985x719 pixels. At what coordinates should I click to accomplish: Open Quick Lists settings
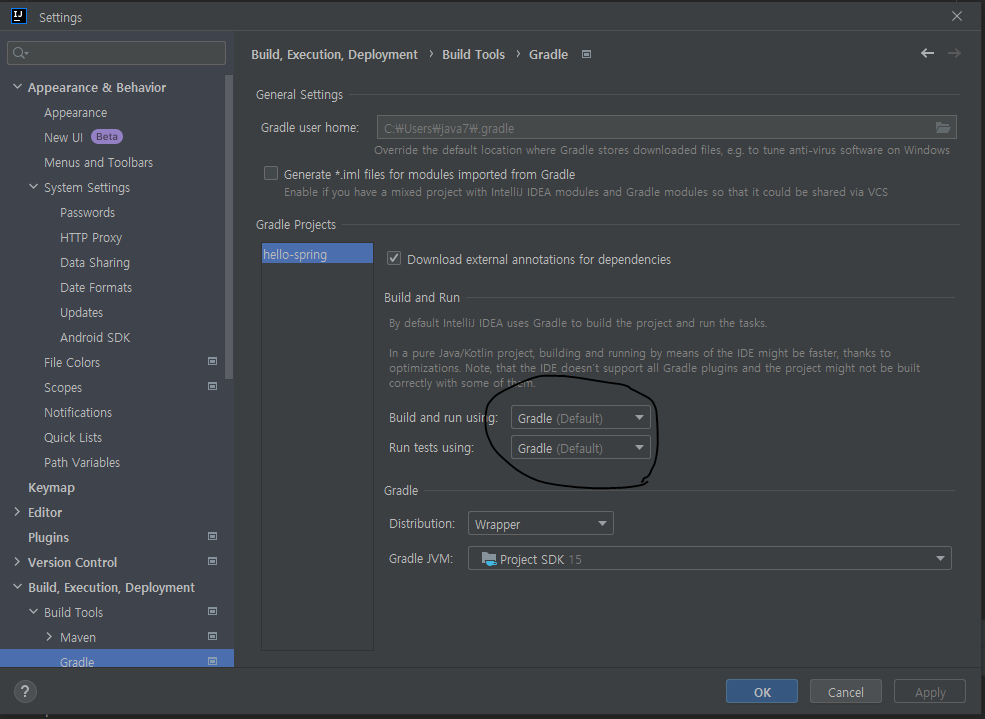(x=73, y=438)
